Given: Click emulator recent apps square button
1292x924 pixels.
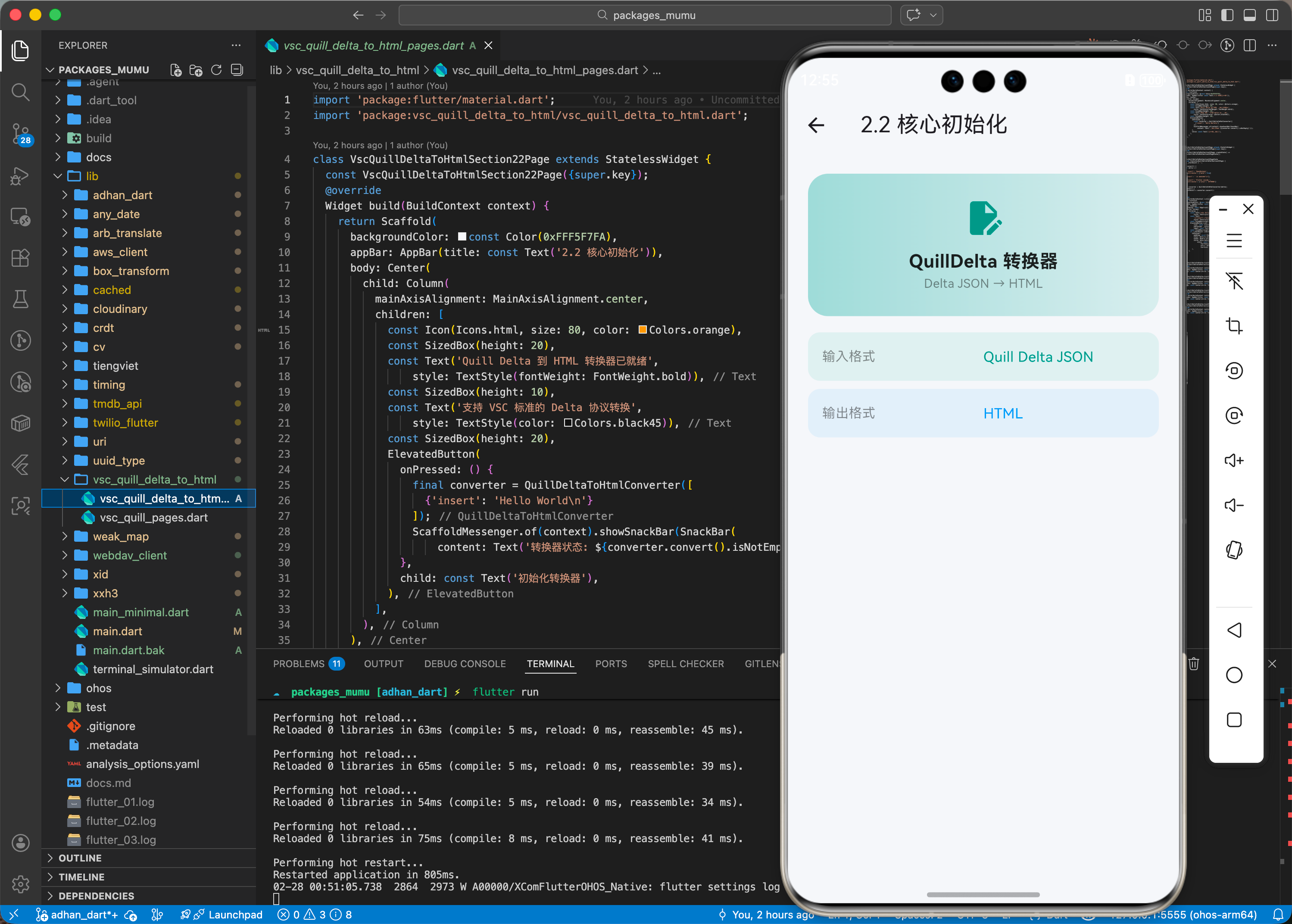Looking at the screenshot, I should click(1233, 720).
